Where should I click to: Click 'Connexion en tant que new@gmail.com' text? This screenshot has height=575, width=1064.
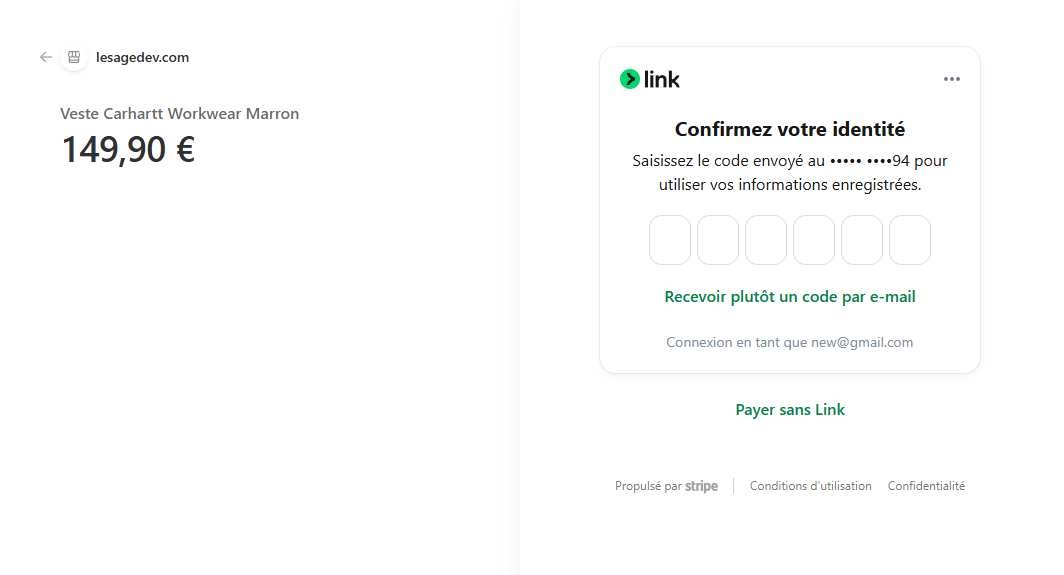point(790,342)
